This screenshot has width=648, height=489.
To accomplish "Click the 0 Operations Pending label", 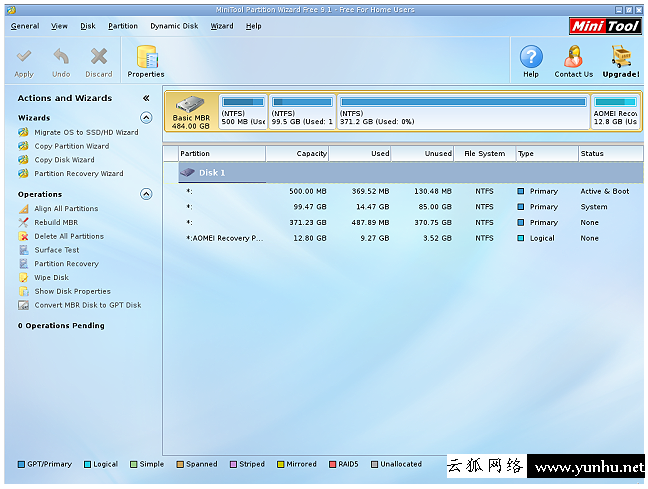I will [x=61, y=326].
